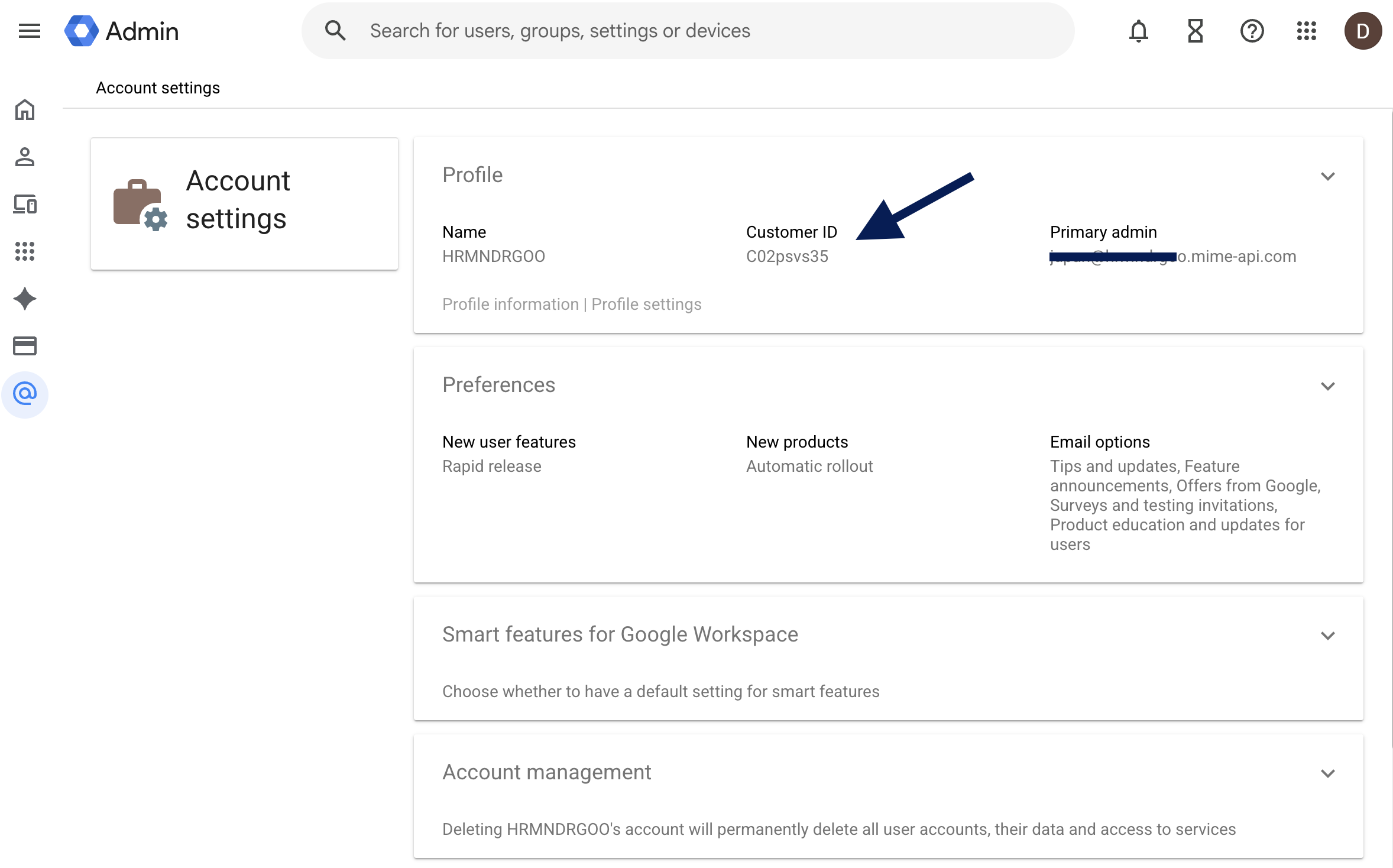Go to Home in sidebar
The width and height of the screenshot is (1393, 868).
25,109
